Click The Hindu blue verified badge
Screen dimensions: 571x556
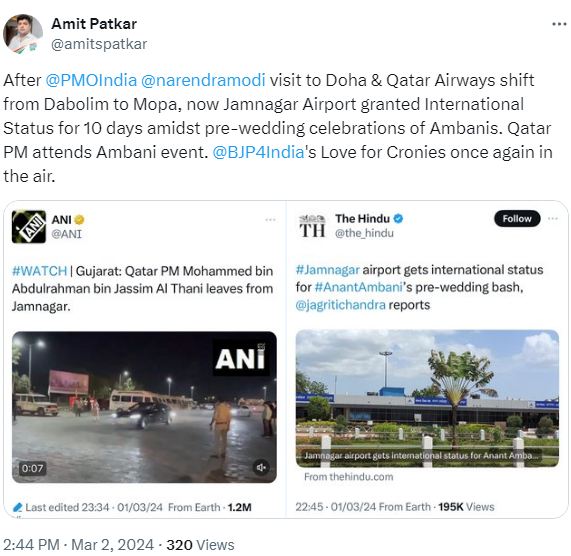[398, 218]
